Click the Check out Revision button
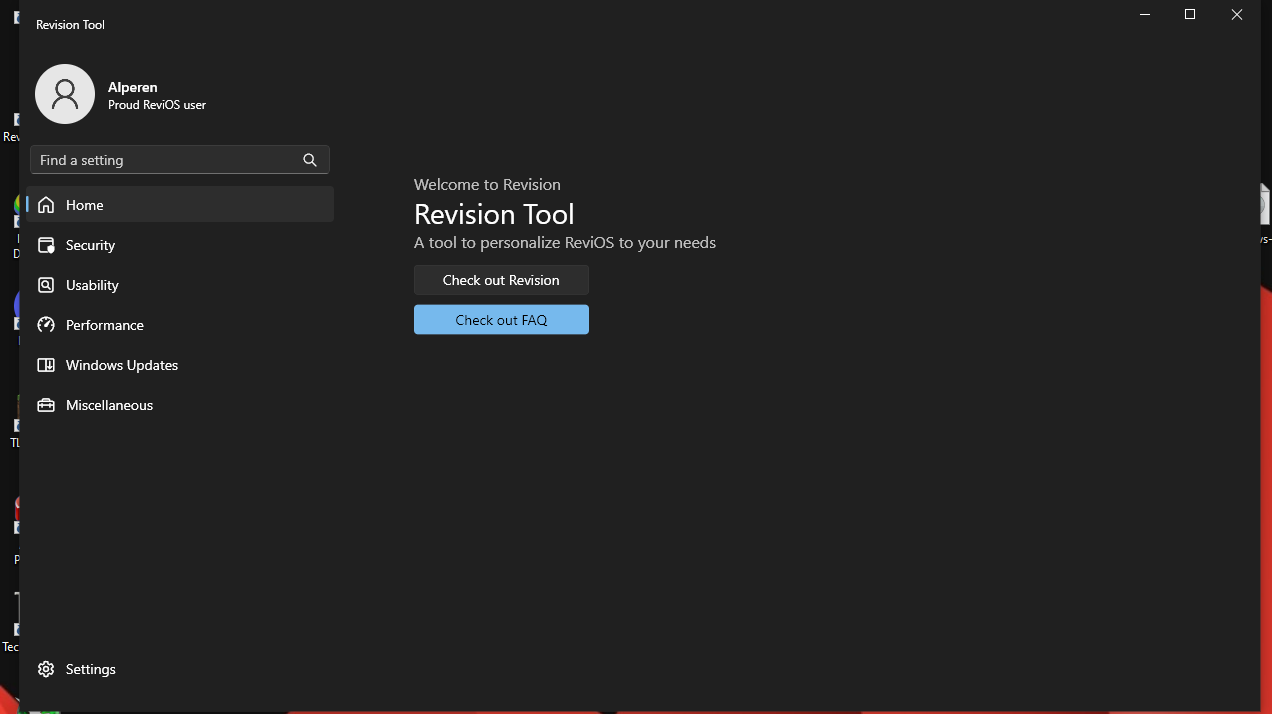Viewport: 1272px width, 714px height. coord(501,280)
